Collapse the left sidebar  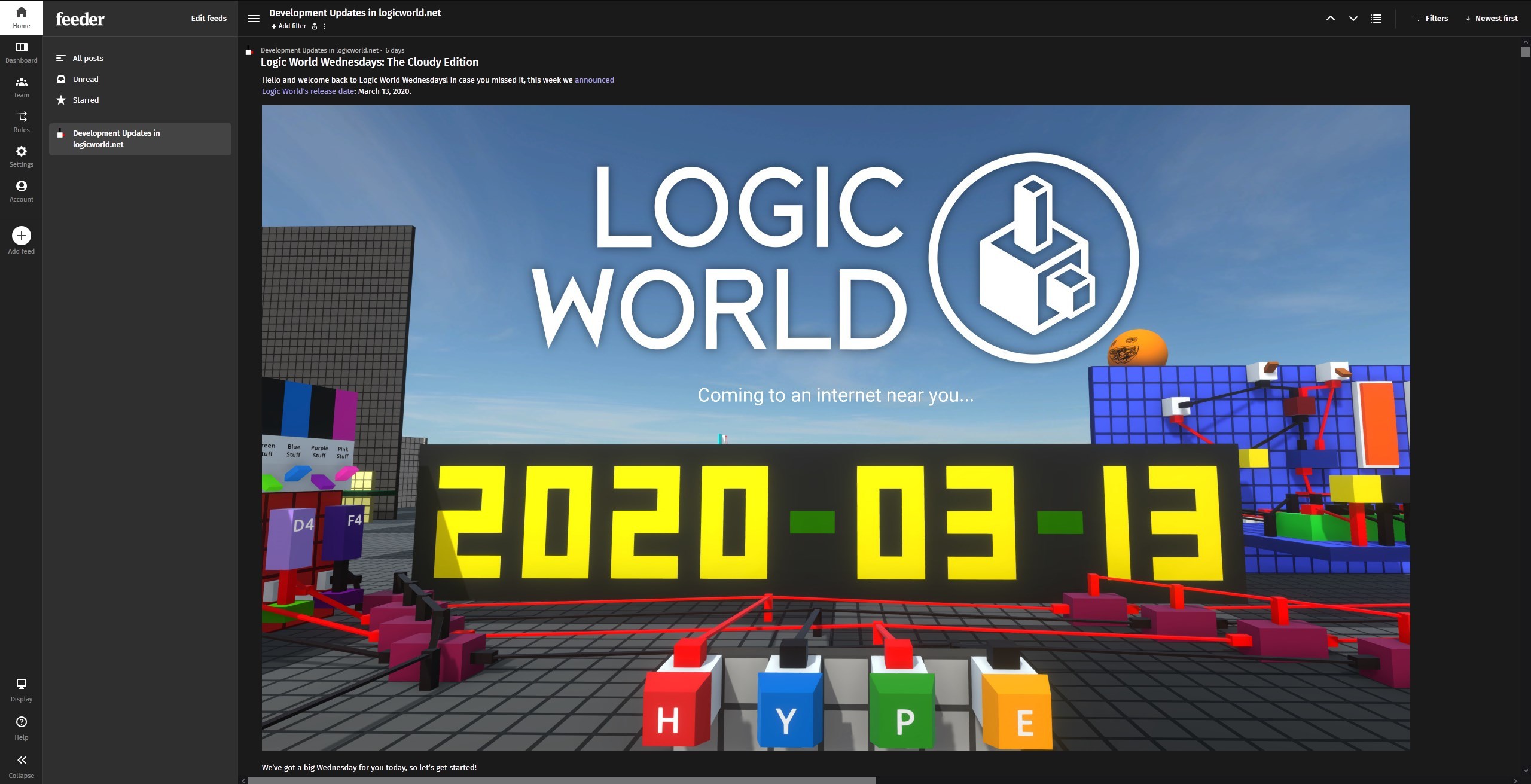click(x=21, y=766)
